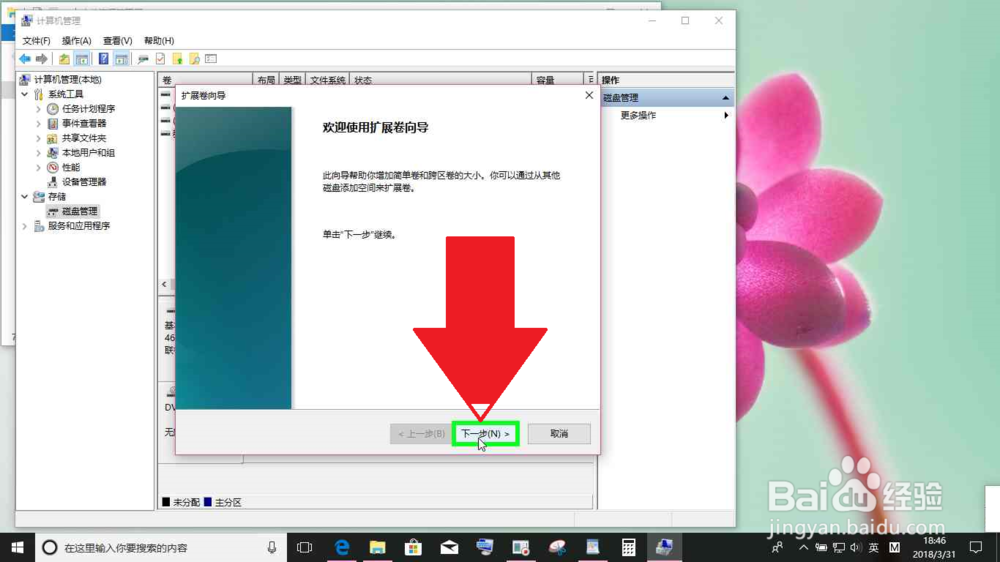
Task: Select 本地用户和组 in the tree
Action: [88, 153]
